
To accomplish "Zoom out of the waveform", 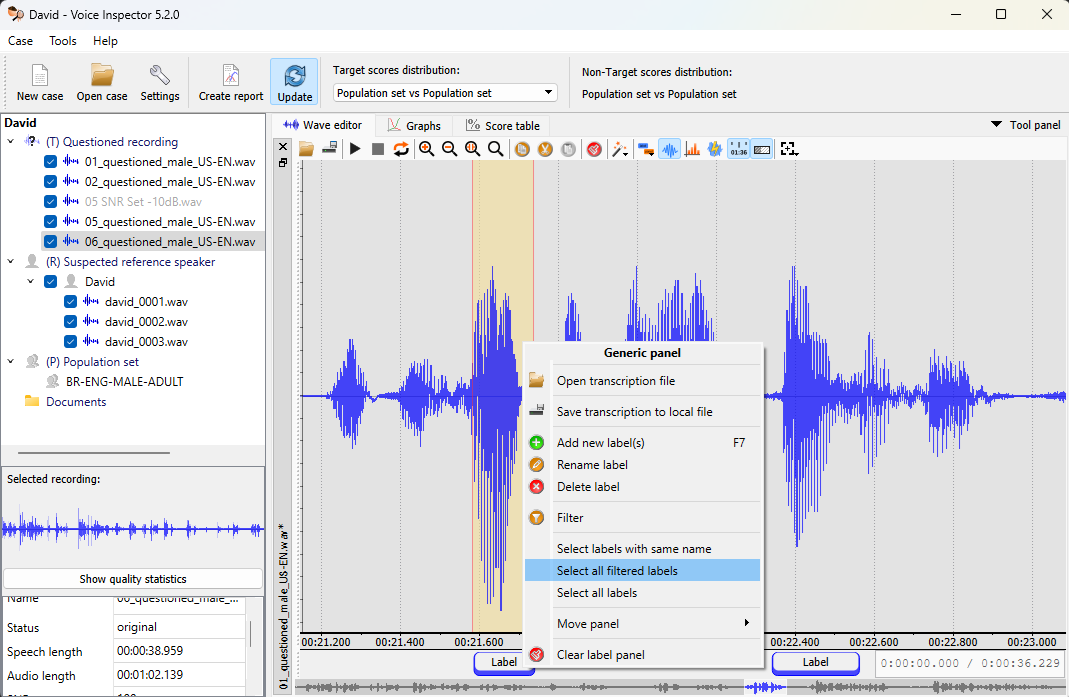I will [x=449, y=149].
